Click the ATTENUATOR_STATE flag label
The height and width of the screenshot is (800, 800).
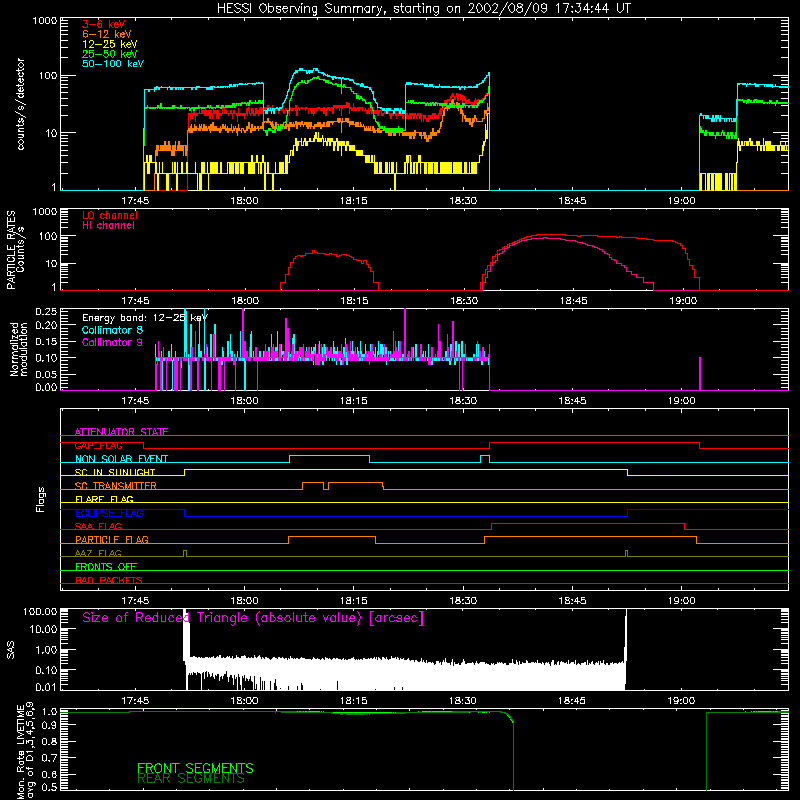click(x=121, y=432)
